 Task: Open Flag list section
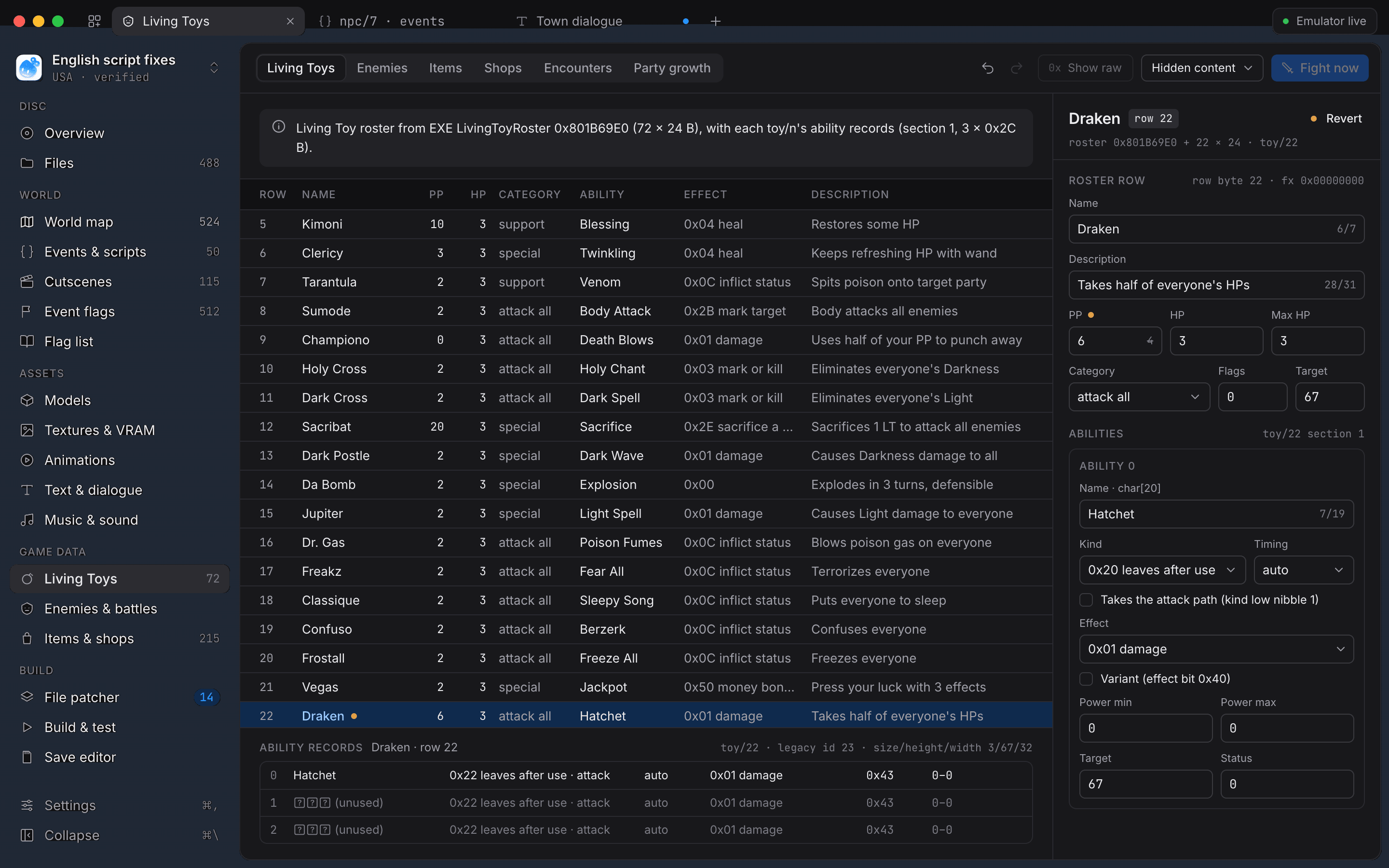pyautogui.click(x=120, y=341)
